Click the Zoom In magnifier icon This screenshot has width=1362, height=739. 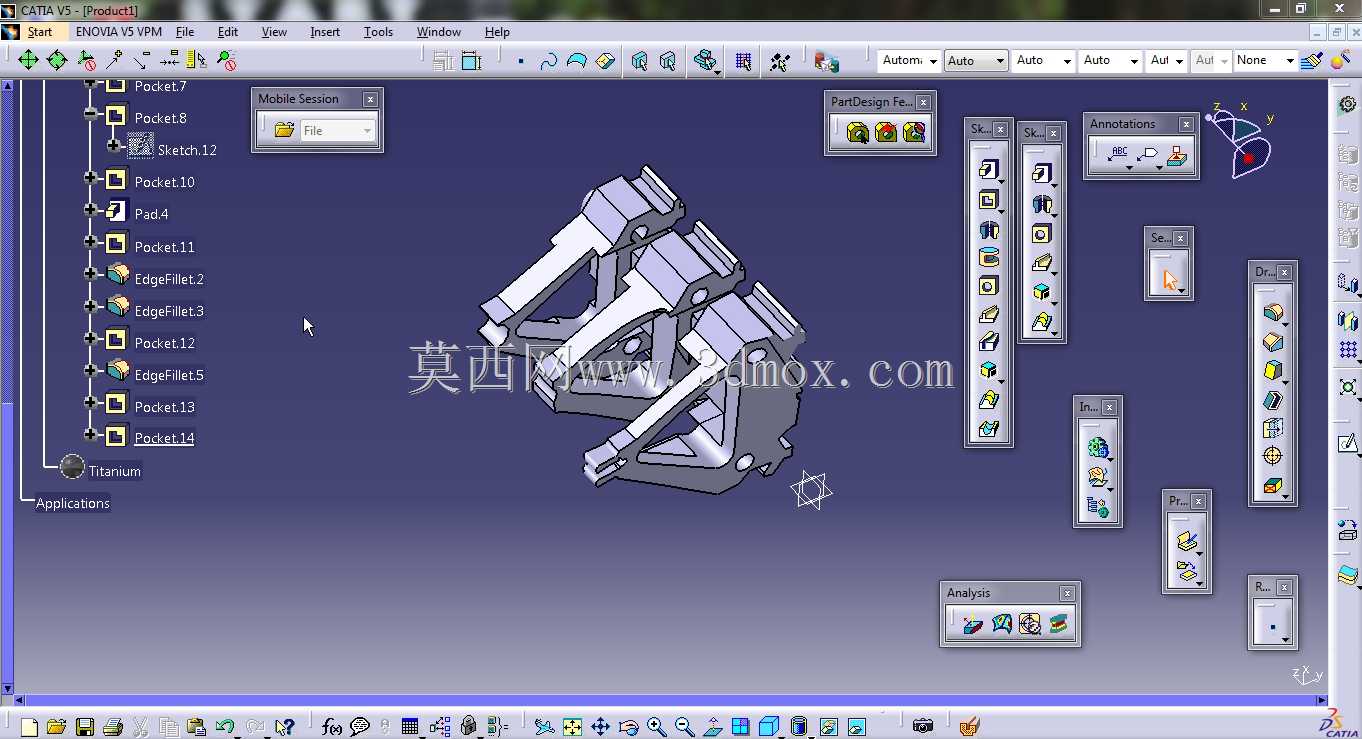pos(656,727)
